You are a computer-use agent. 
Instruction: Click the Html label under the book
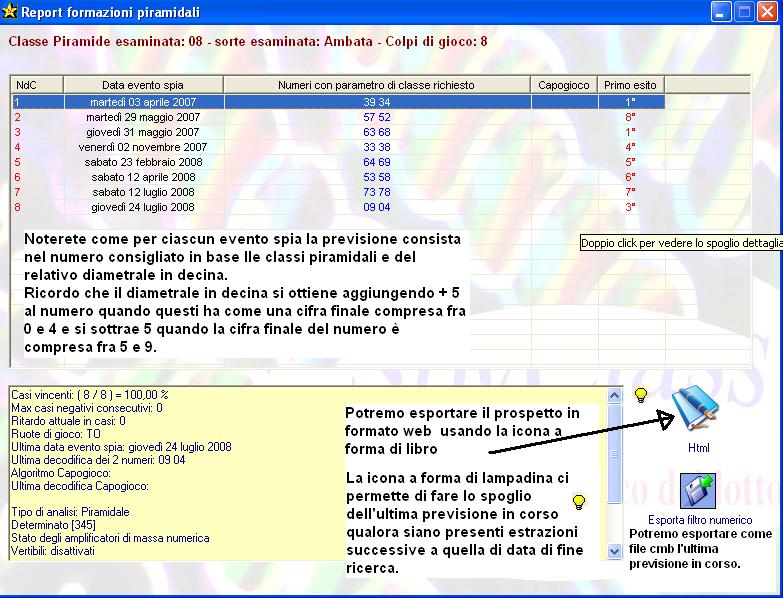pos(699,448)
